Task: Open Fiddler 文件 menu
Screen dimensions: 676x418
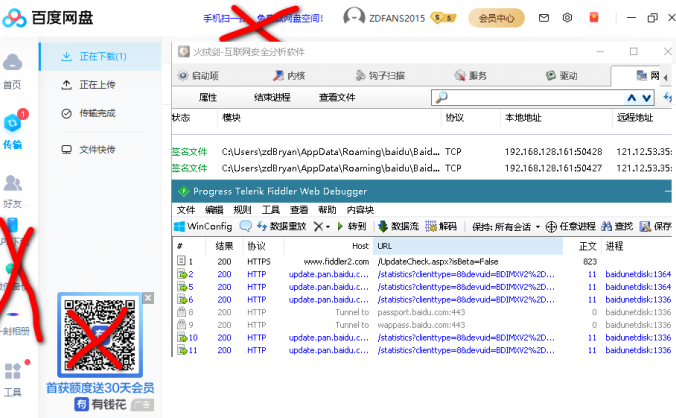Action: pyautogui.click(x=186, y=210)
